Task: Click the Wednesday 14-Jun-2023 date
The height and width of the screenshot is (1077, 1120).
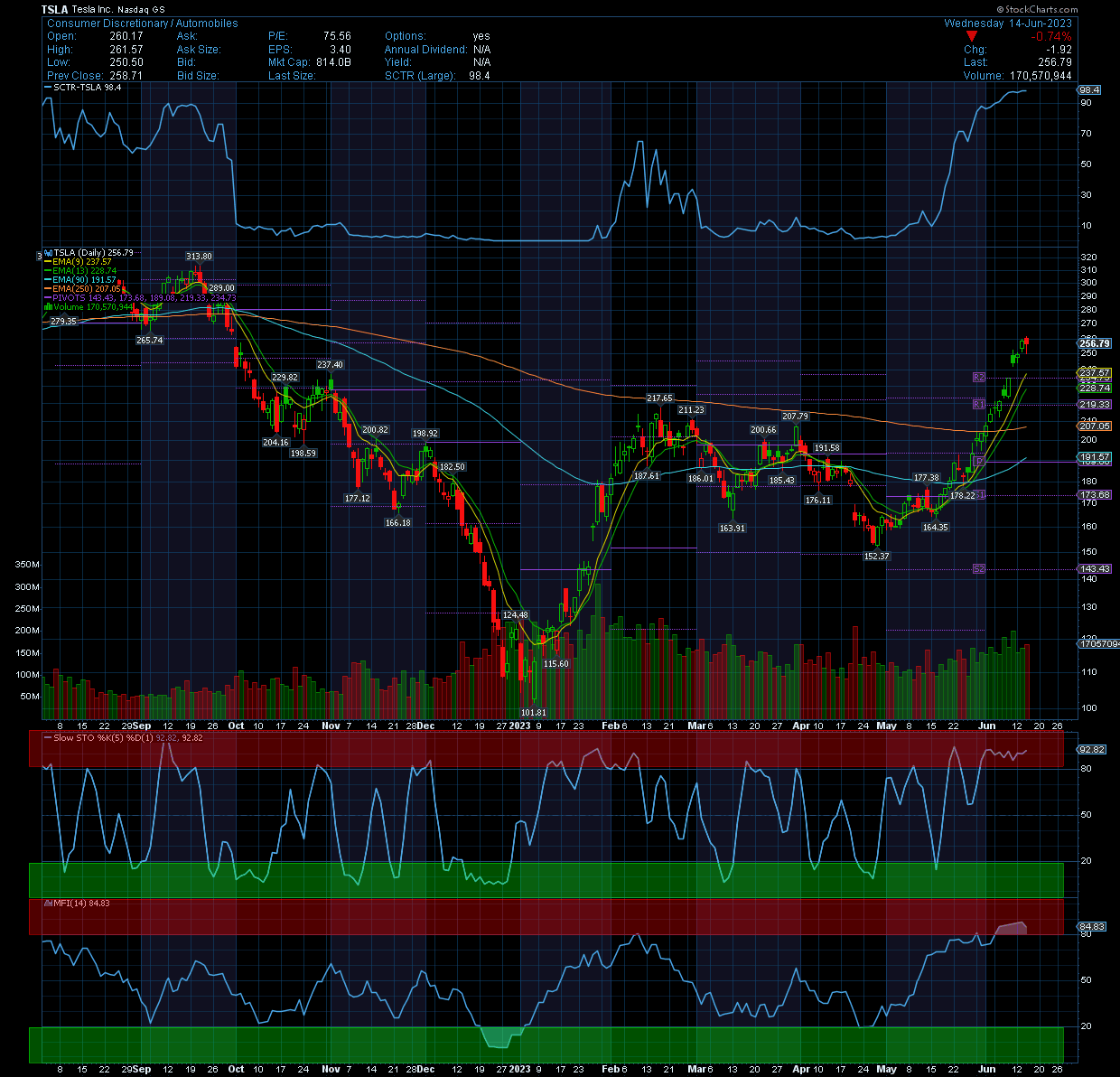Action: tap(1008, 23)
